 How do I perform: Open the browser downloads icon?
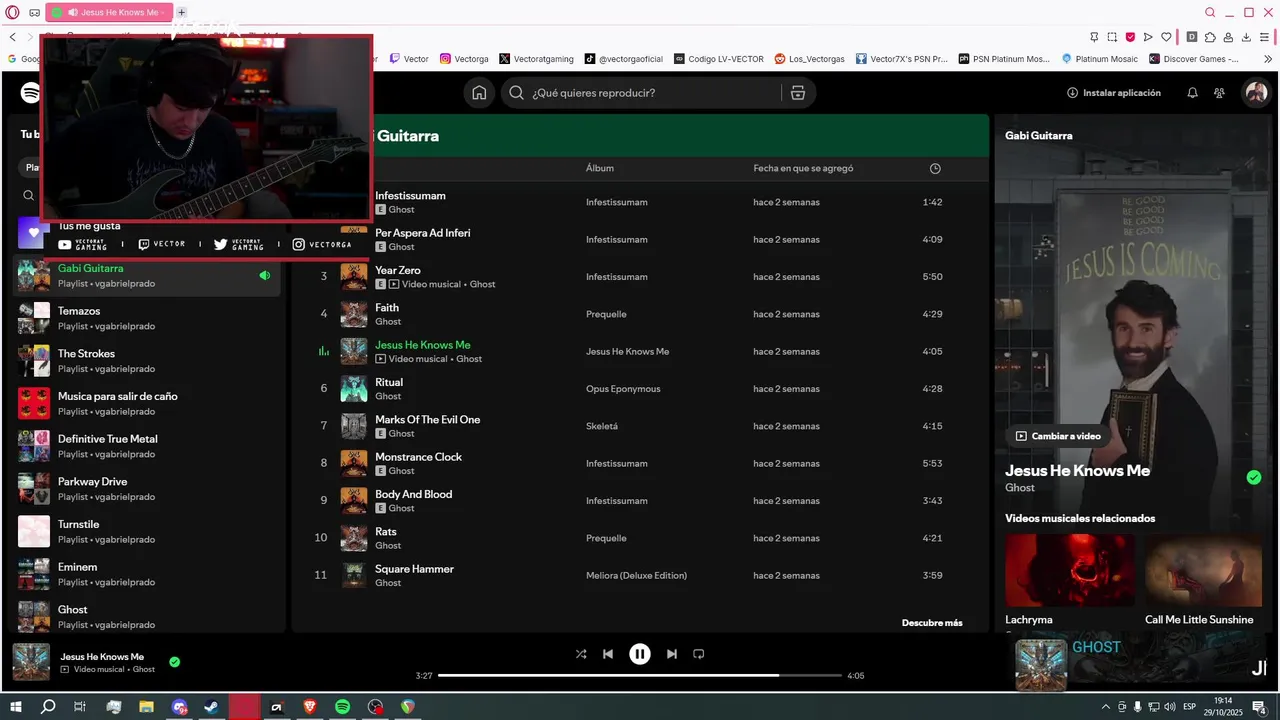(1246, 37)
